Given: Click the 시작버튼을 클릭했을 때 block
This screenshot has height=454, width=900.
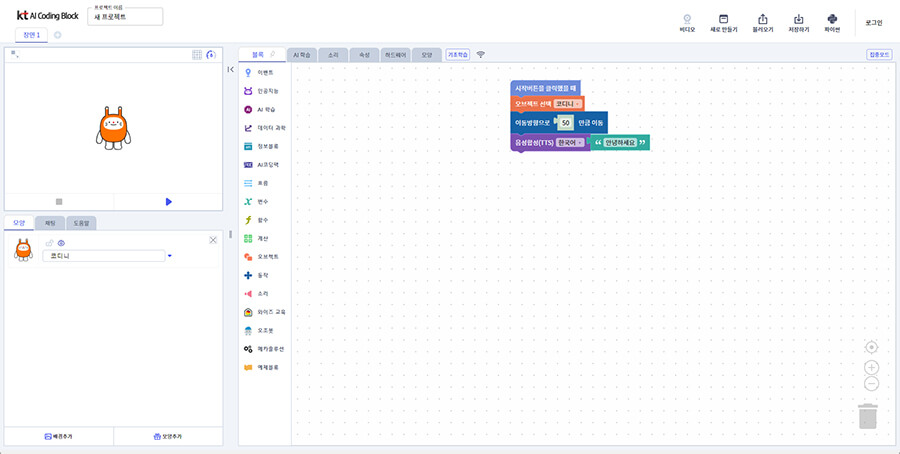Looking at the screenshot, I should tap(545, 88).
